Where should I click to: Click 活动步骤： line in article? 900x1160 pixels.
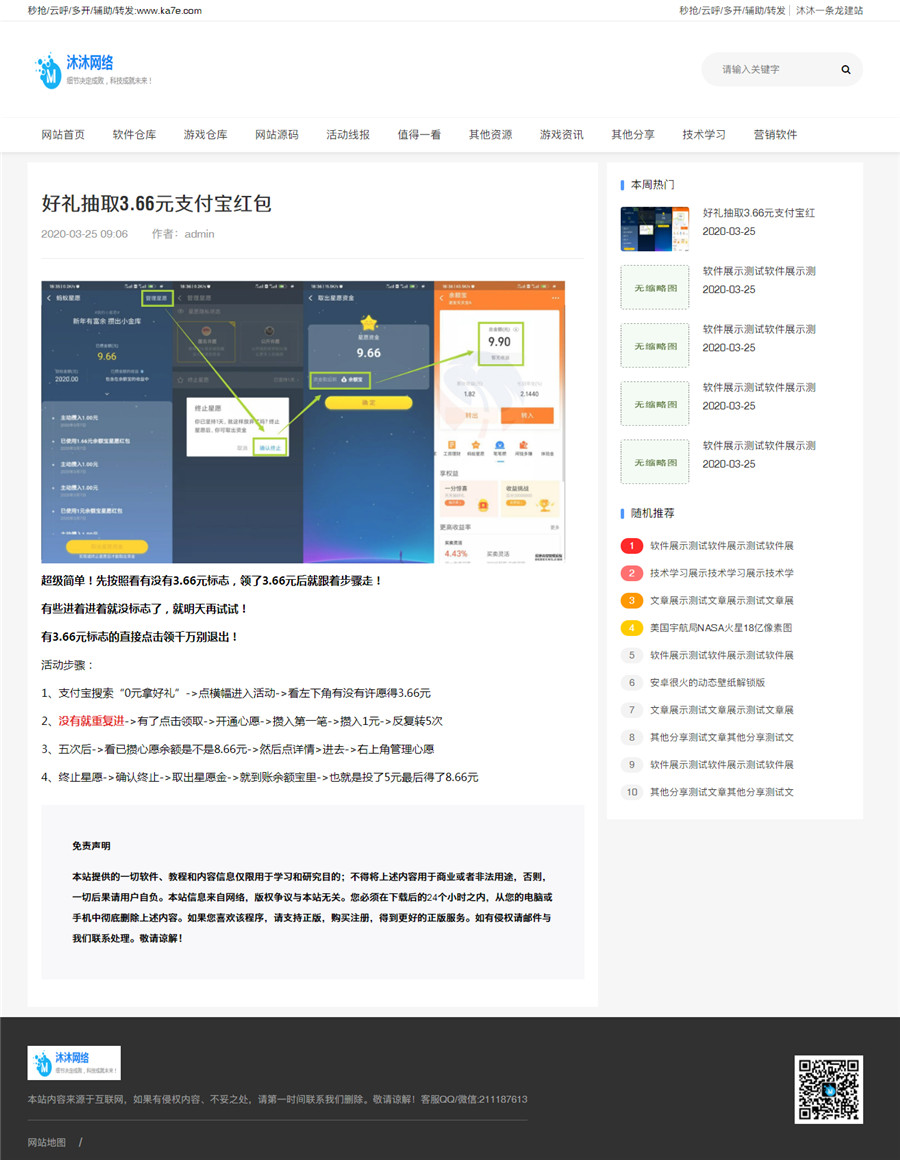[x=67, y=665]
